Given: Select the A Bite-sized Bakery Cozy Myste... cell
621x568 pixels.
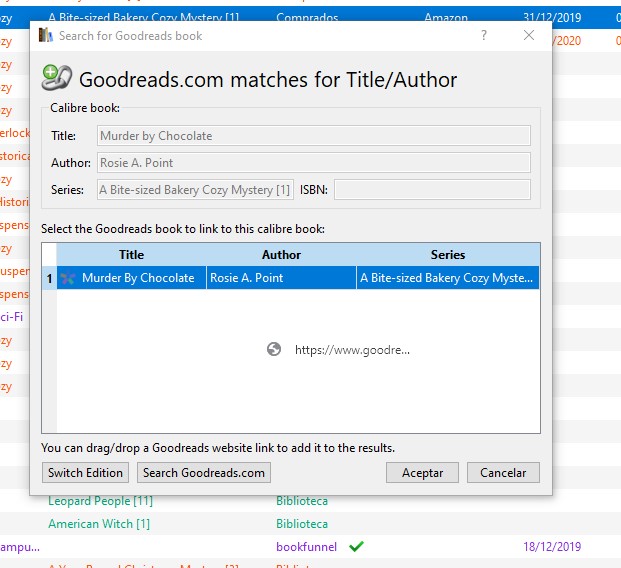Looking at the screenshot, I should pyautogui.click(x=448, y=278).
